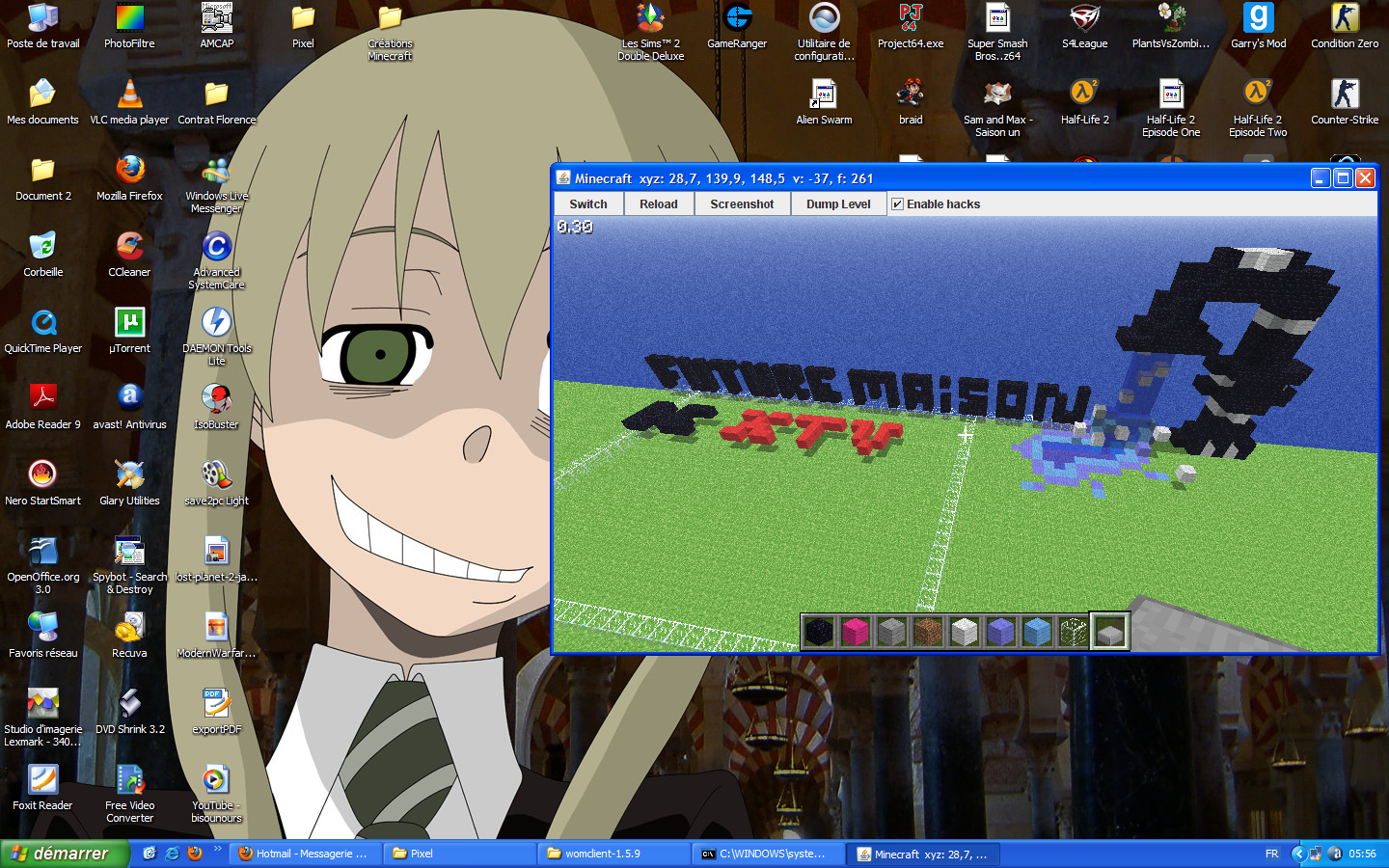Select the gray wool hotbar slot, third from left
Image resolution: width=1389 pixels, height=868 pixels.
pos(892,632)
